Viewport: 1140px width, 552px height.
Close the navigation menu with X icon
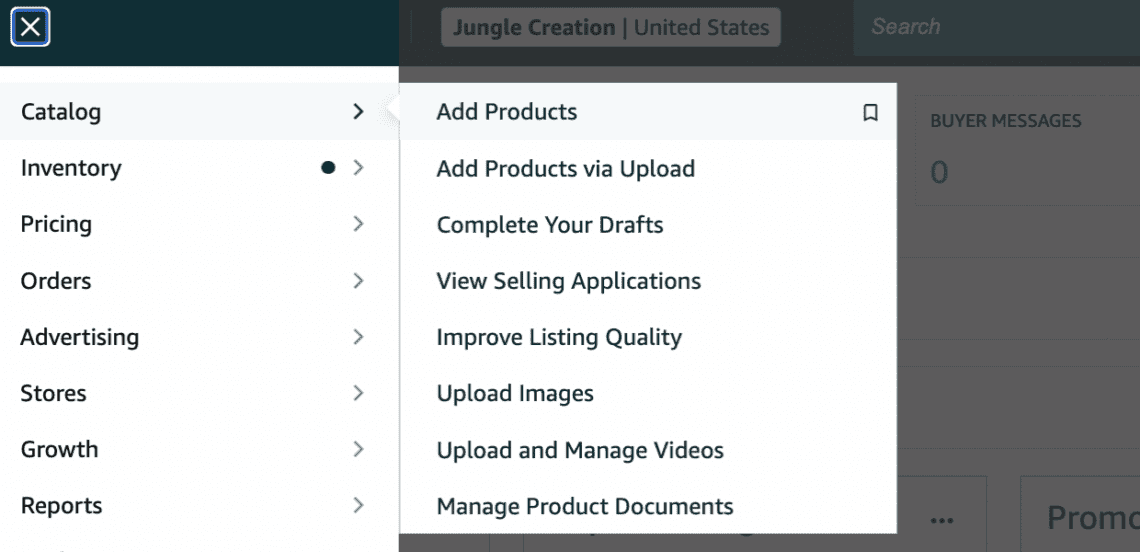(31, 27)
